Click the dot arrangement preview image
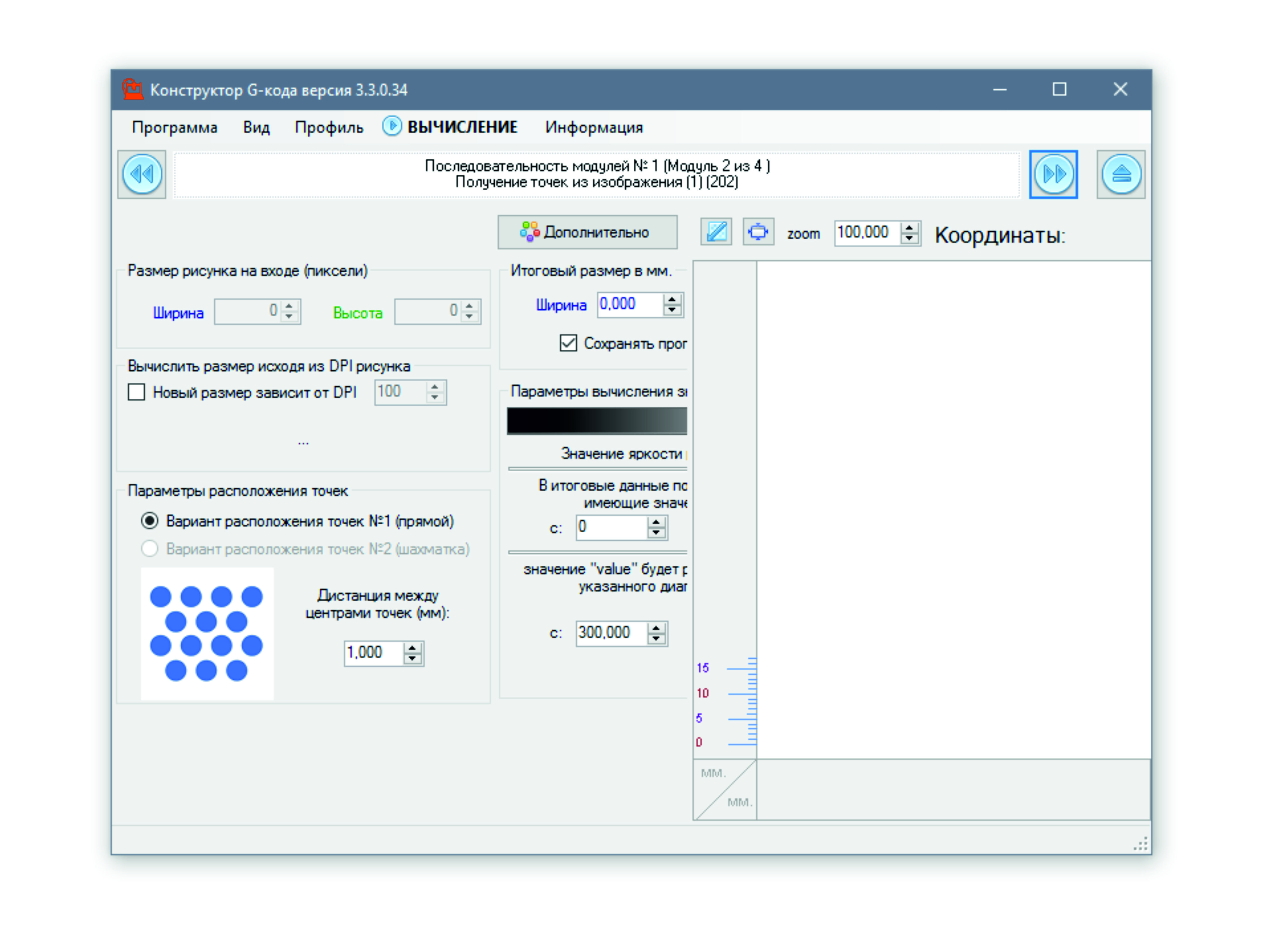This screenshot has height=952, width=1275. [x=207, y=633]
